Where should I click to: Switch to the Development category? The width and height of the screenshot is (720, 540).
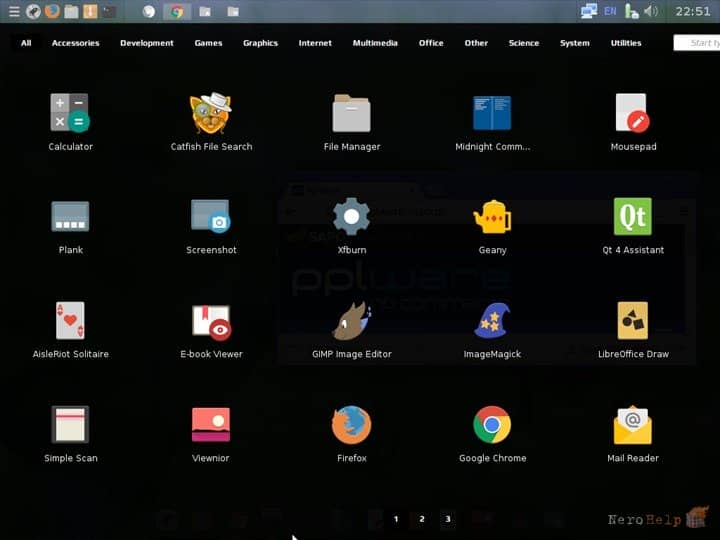point(147,43)
